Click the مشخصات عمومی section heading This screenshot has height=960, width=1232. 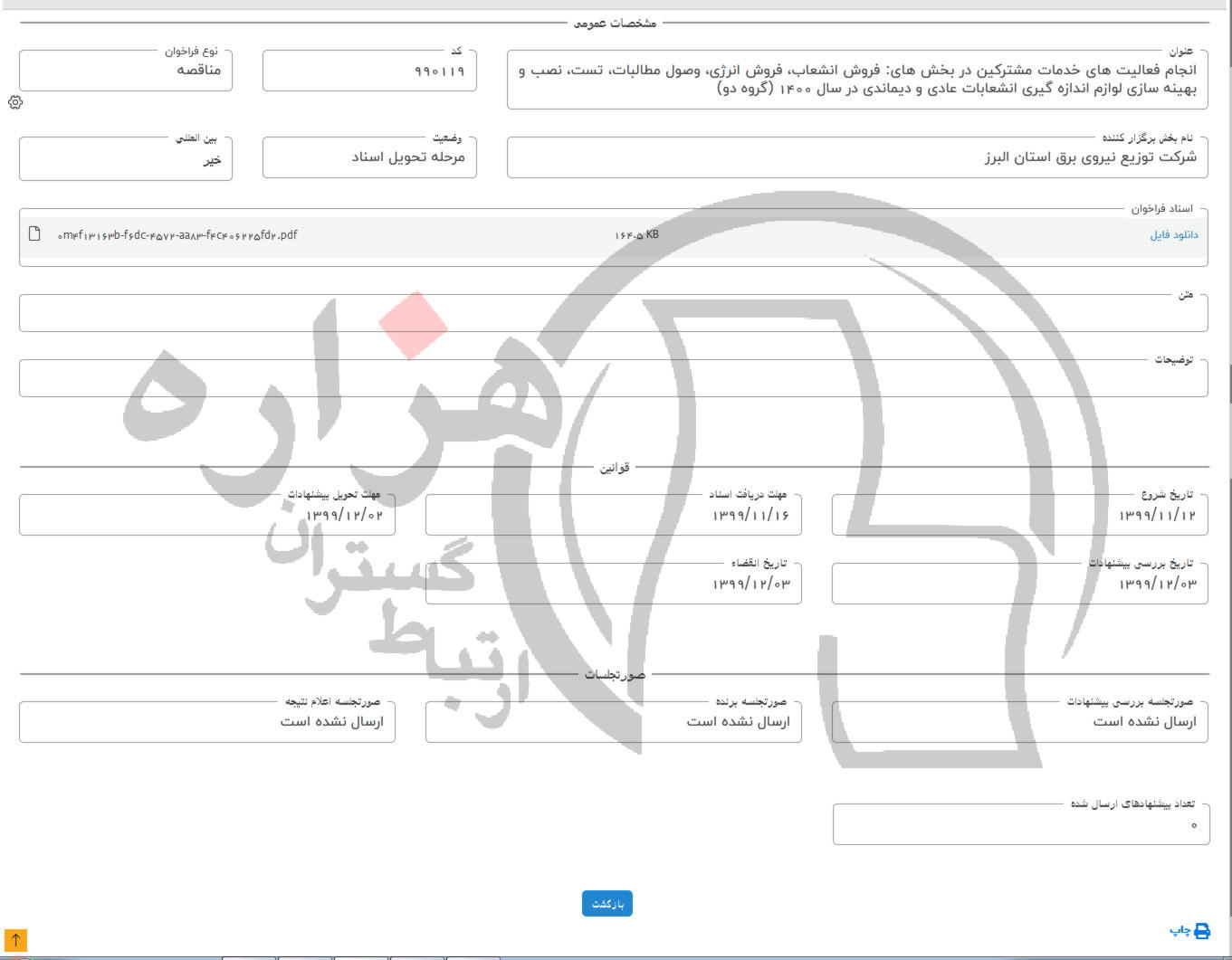615,24
